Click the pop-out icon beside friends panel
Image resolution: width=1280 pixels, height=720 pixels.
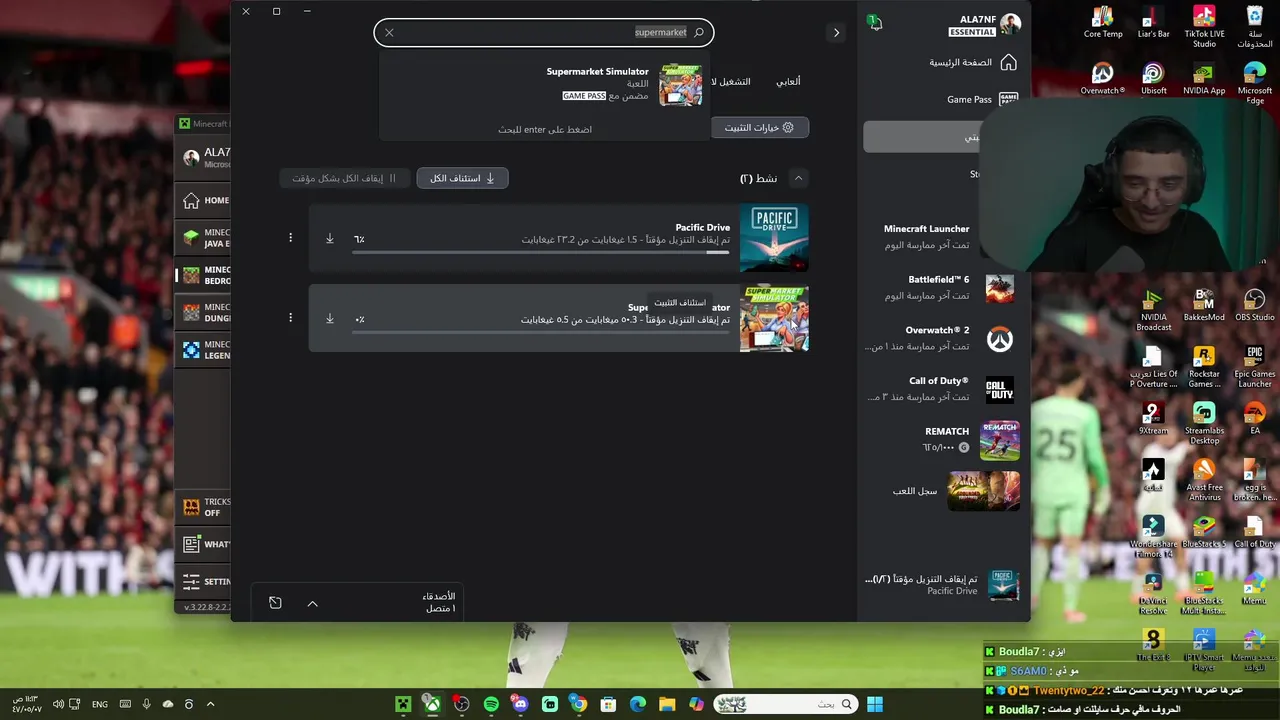[275, 603]
